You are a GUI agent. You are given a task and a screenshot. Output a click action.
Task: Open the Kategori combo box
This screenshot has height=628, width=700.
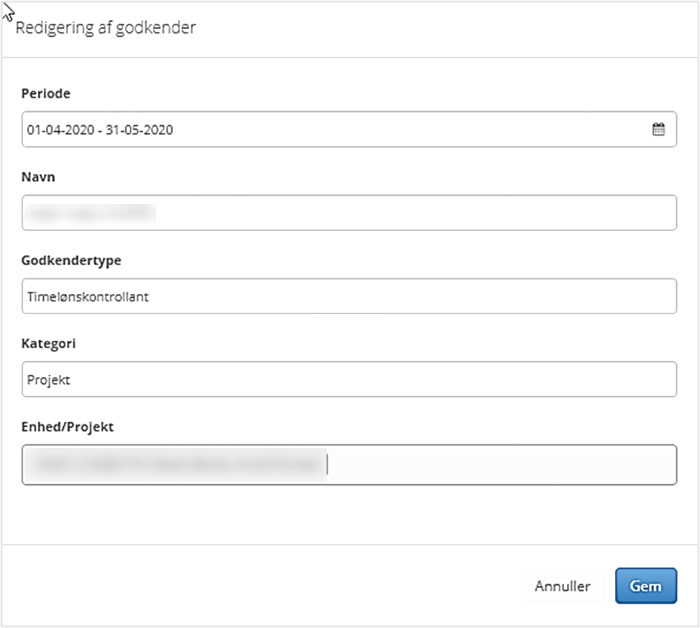(349, 379)
